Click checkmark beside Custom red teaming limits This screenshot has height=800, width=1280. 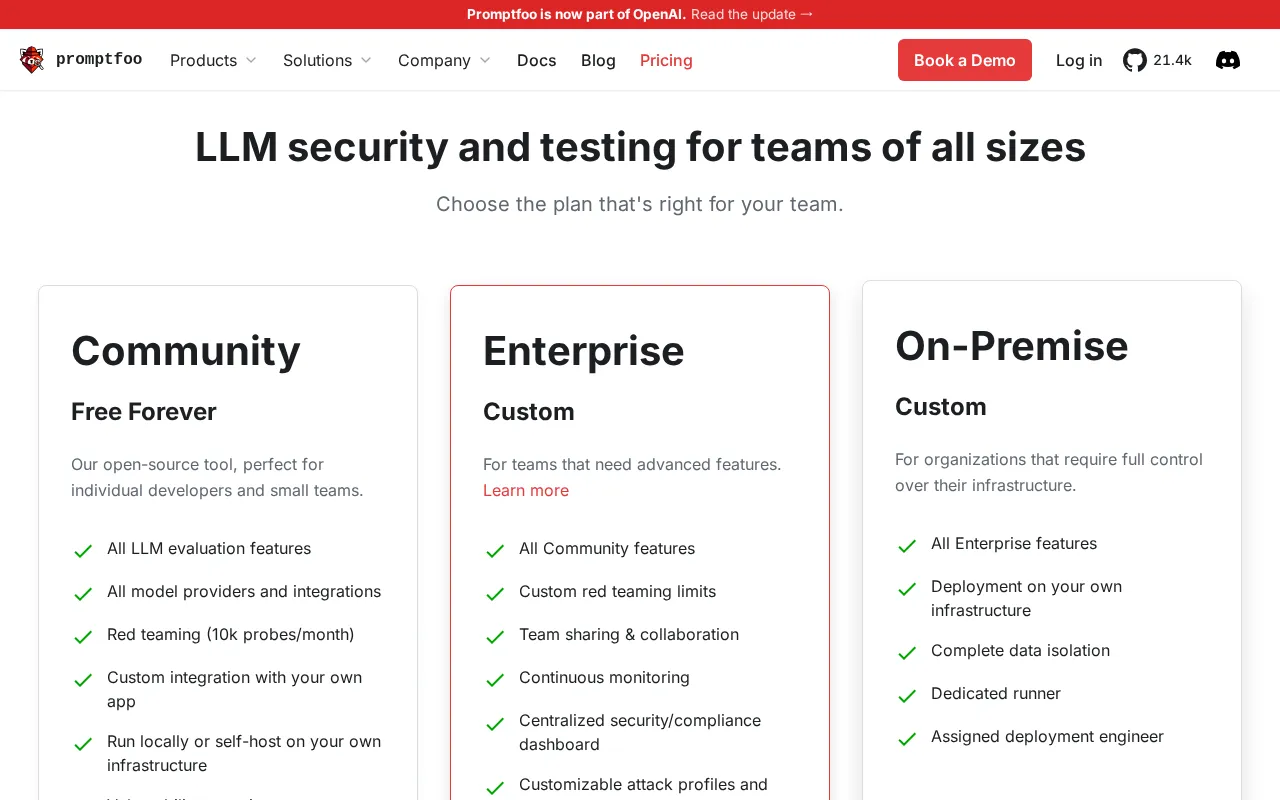coord(495,593)
